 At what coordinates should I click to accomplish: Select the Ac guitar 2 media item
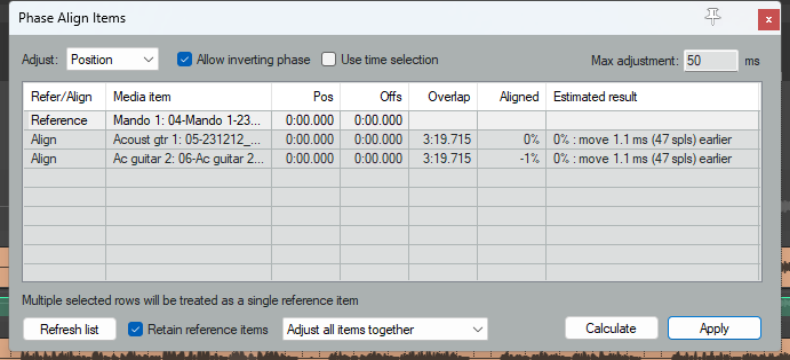(x=188, y=159)
